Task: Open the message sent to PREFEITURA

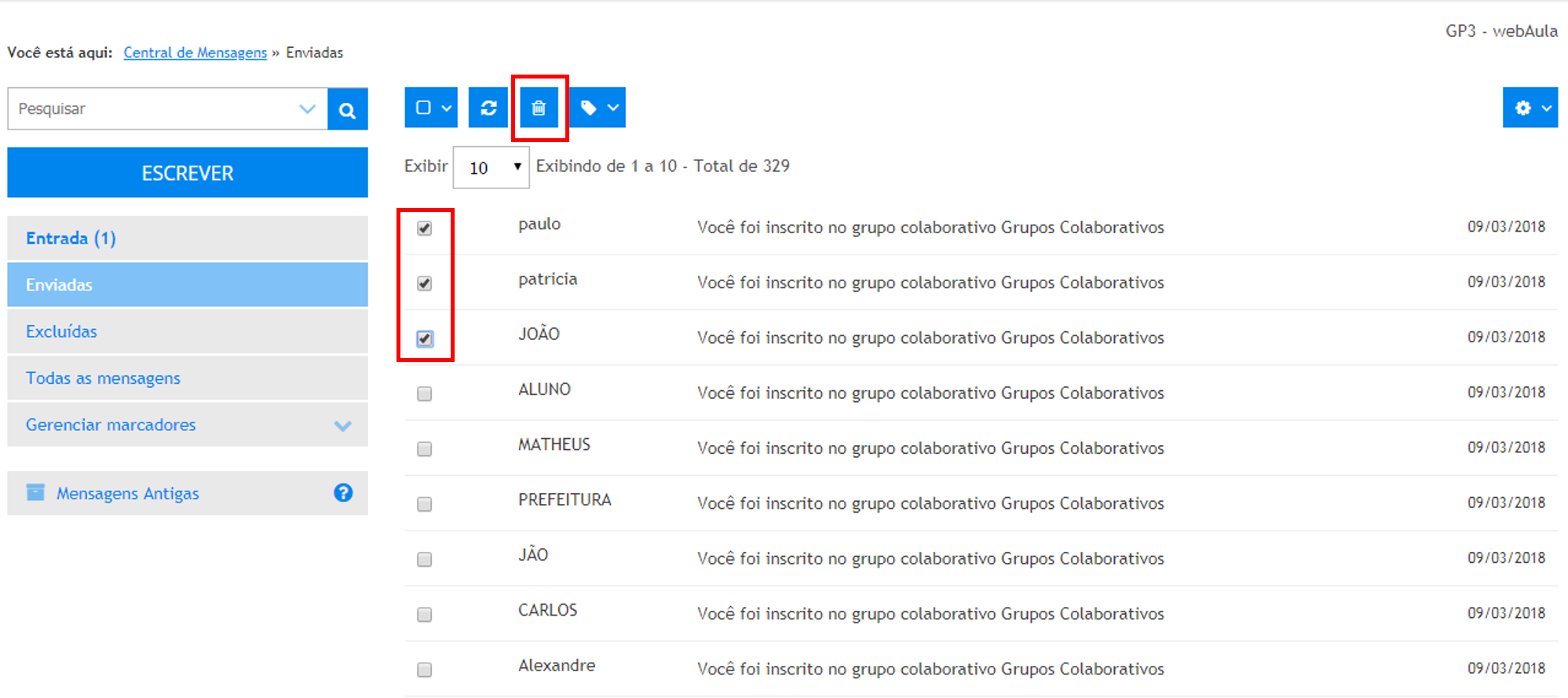Action: point(930,502)
